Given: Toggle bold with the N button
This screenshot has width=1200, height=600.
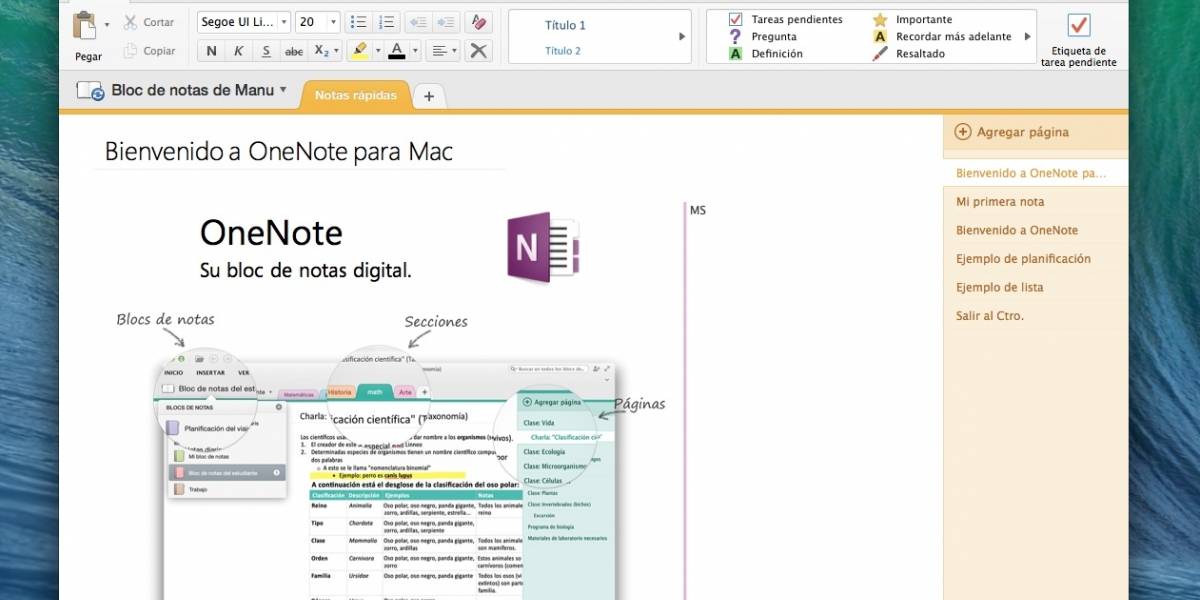Looking at the screenshot, I should (211, 51).
